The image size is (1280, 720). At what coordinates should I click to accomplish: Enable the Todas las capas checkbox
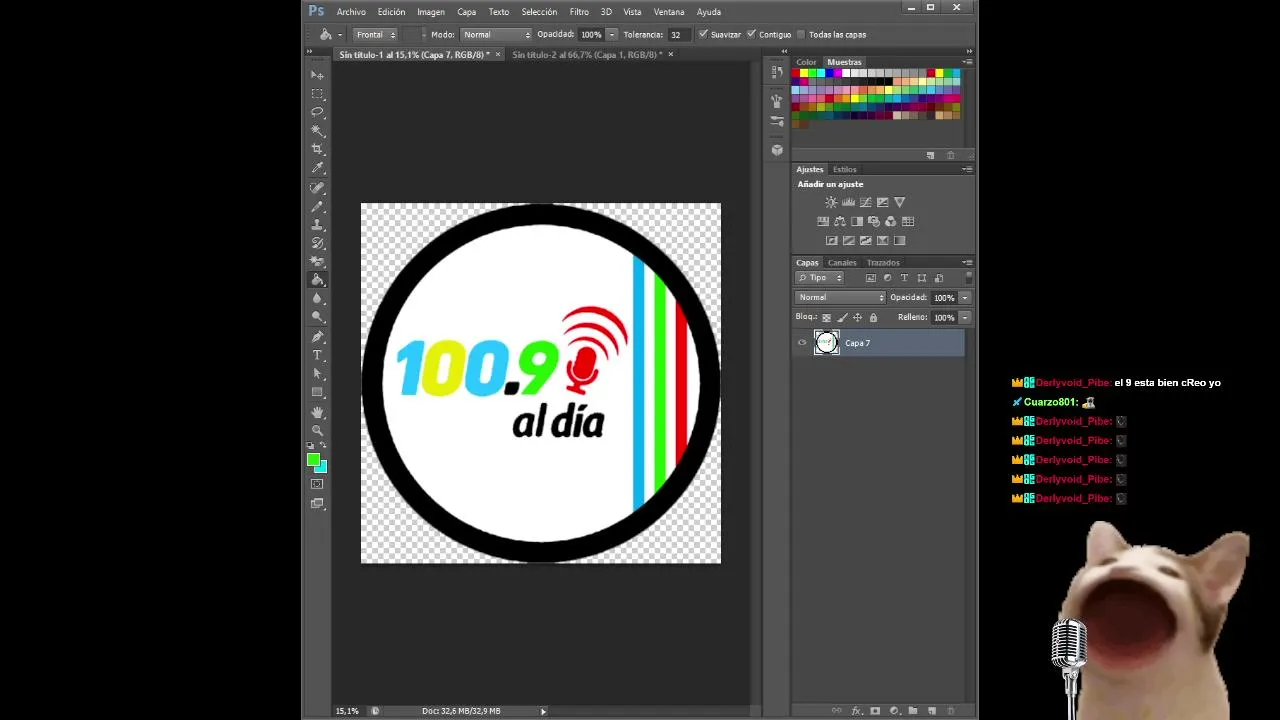(x=801, y=34)
